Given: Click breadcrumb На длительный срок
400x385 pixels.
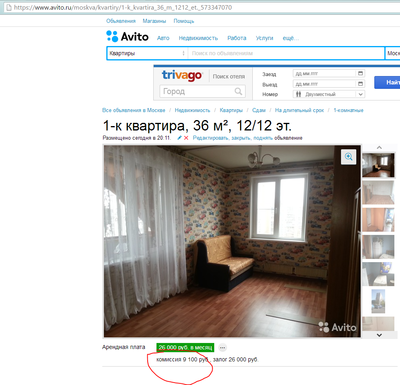Looking at the screenshot, I should (299, 110).
